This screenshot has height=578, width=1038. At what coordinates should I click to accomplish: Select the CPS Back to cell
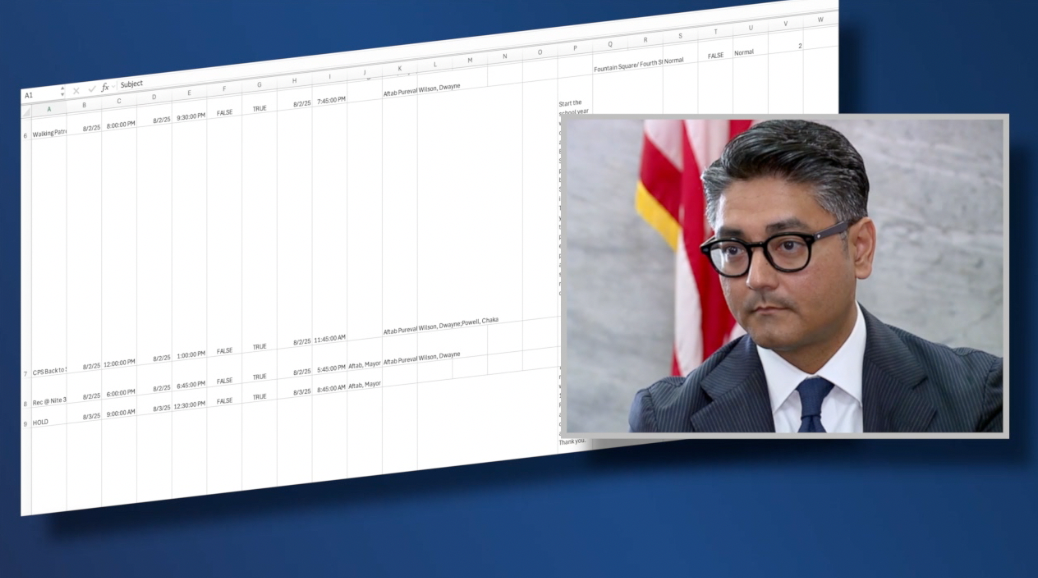tap(49, 372)
